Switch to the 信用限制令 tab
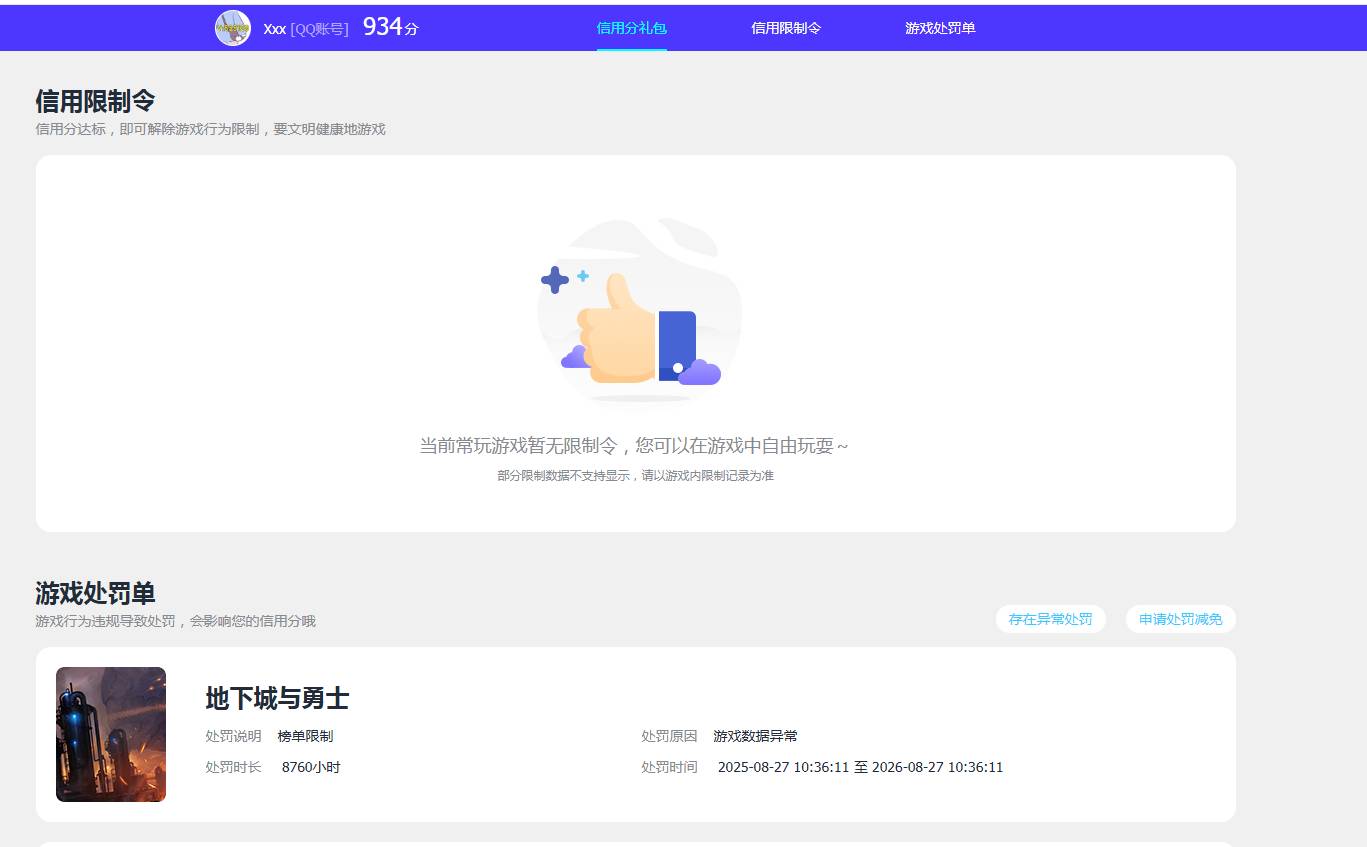The width and height of the screenshot is (1367, 847). [786, 28]
